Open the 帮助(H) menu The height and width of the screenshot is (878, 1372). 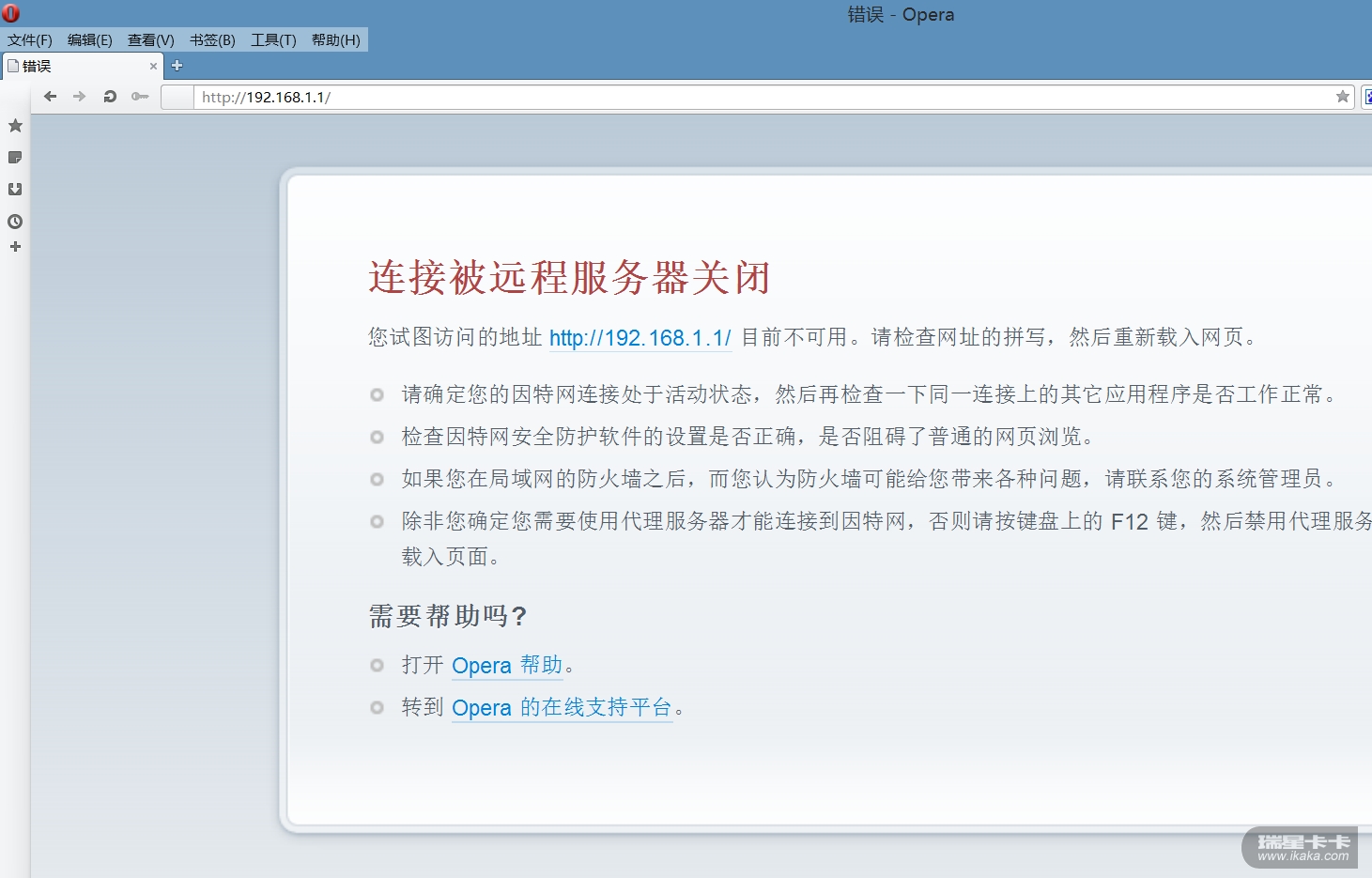(x=336, y=40)
